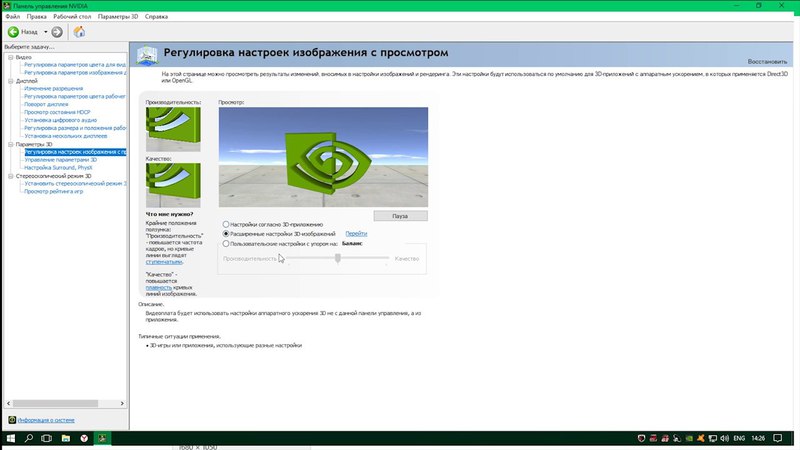Image resolution: width=800 pixels, height=450 pixels.
Task: Click the 'плавность' help link
Action: tap(158, 287)
